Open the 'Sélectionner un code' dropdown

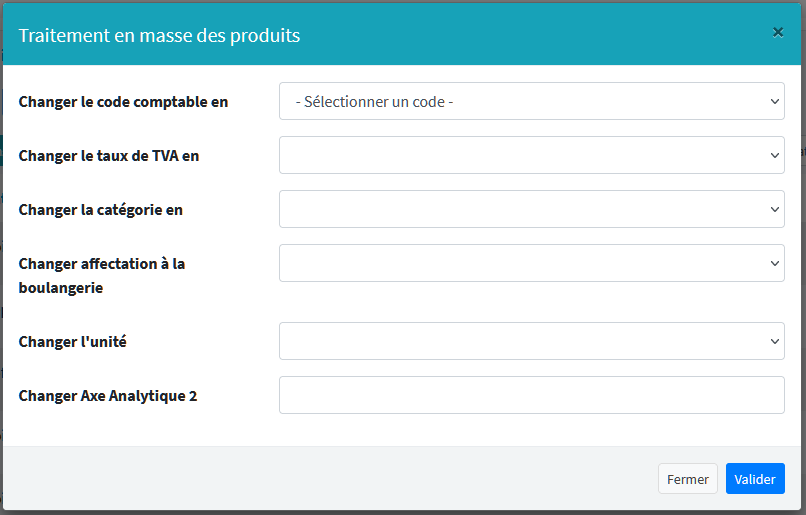520,101
